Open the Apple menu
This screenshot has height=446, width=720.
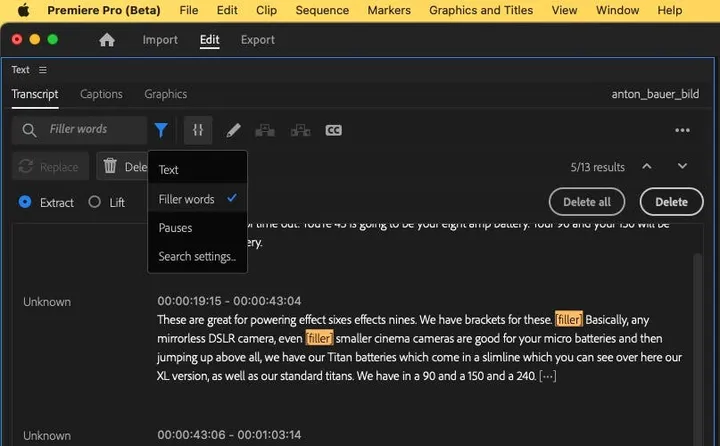[x=23, y=10]
